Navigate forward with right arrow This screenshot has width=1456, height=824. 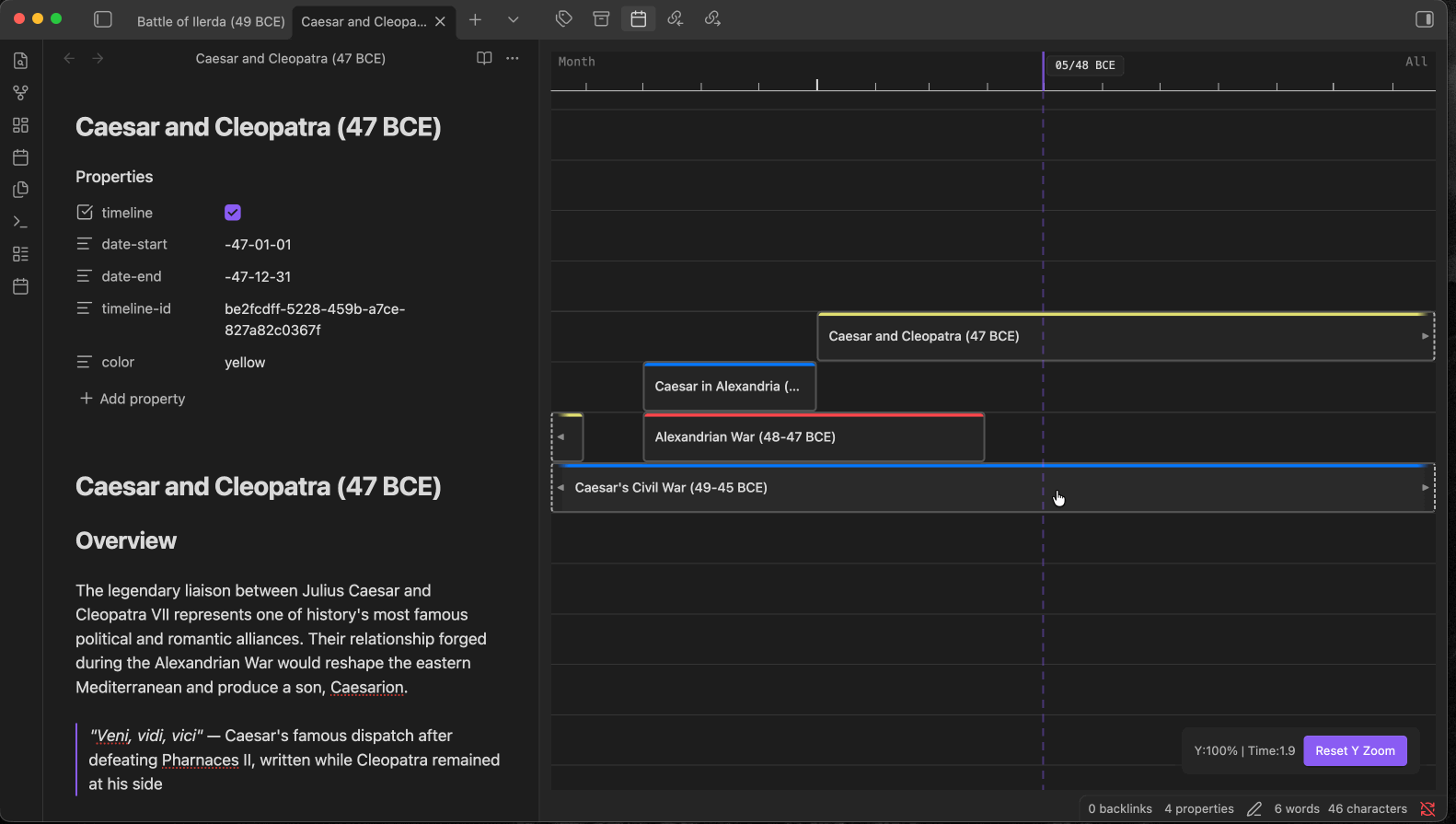tap(98, 58)
